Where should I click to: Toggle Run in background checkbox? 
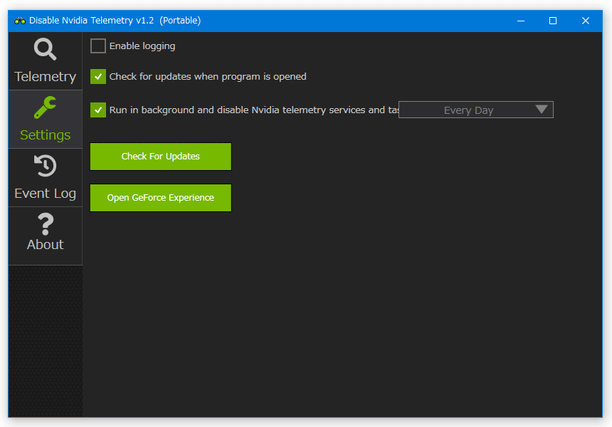pyautogui.click(x=98, y=110)
